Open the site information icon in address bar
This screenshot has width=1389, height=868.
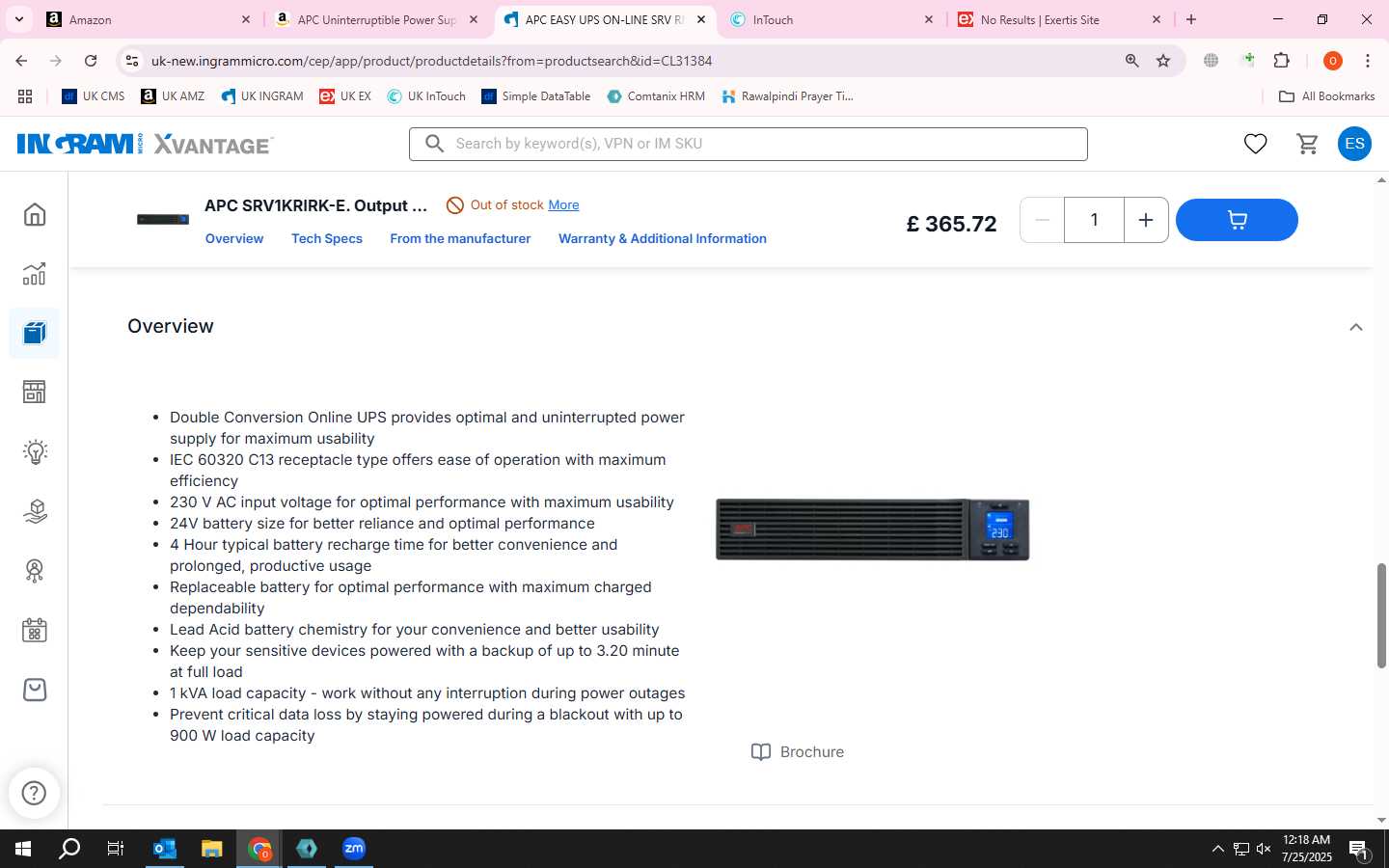point(132,61)
